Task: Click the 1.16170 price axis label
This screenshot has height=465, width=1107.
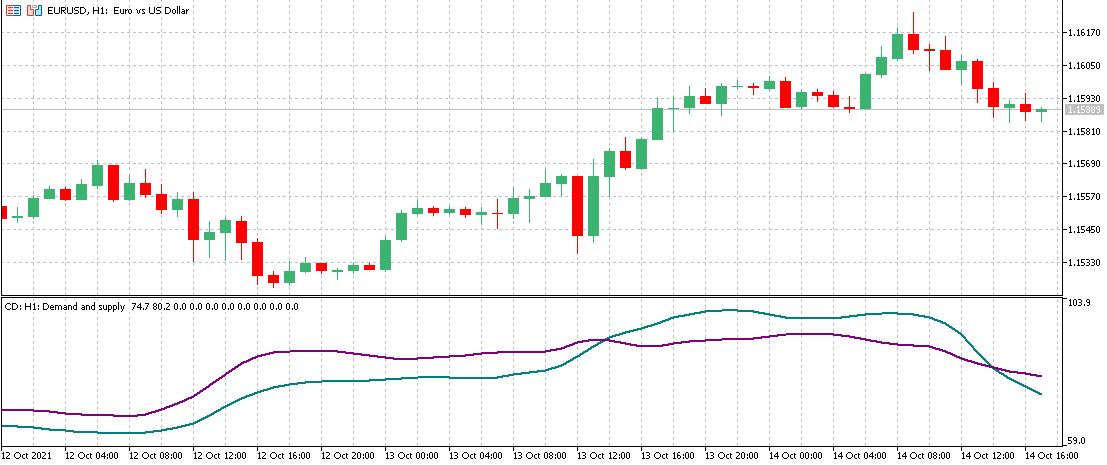Action: pos(1084,33)
